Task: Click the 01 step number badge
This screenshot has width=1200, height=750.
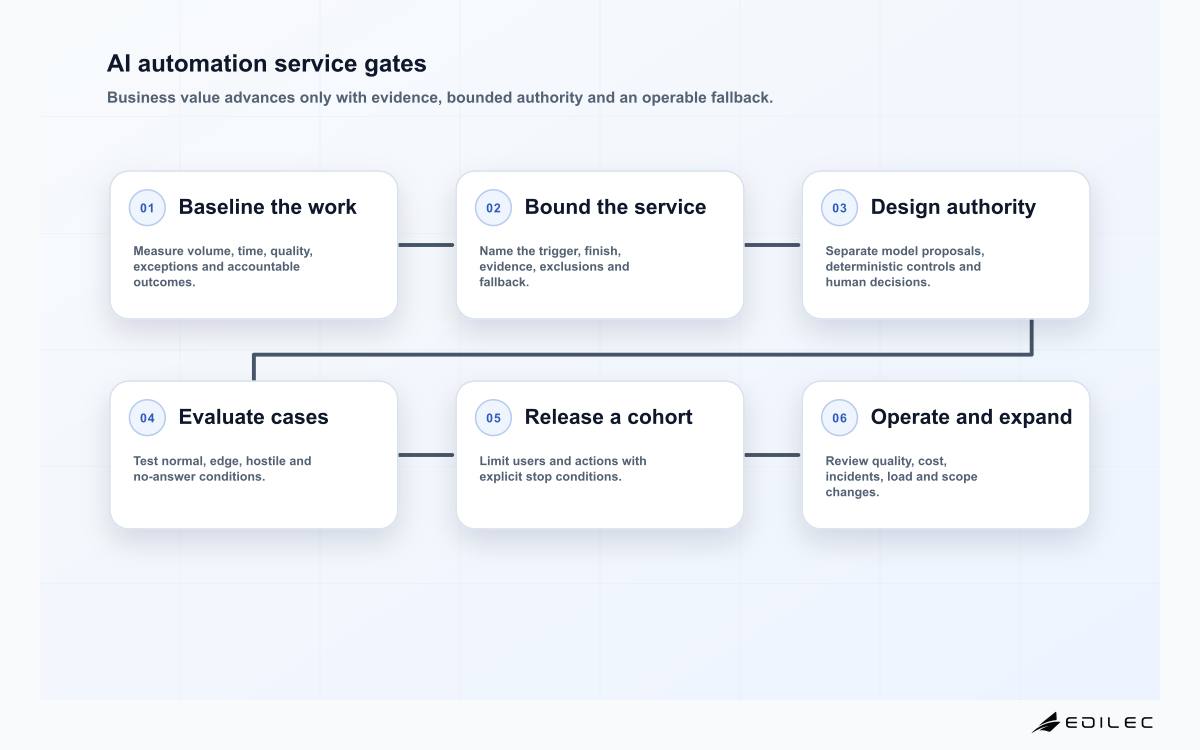Action: pos(147,208)
